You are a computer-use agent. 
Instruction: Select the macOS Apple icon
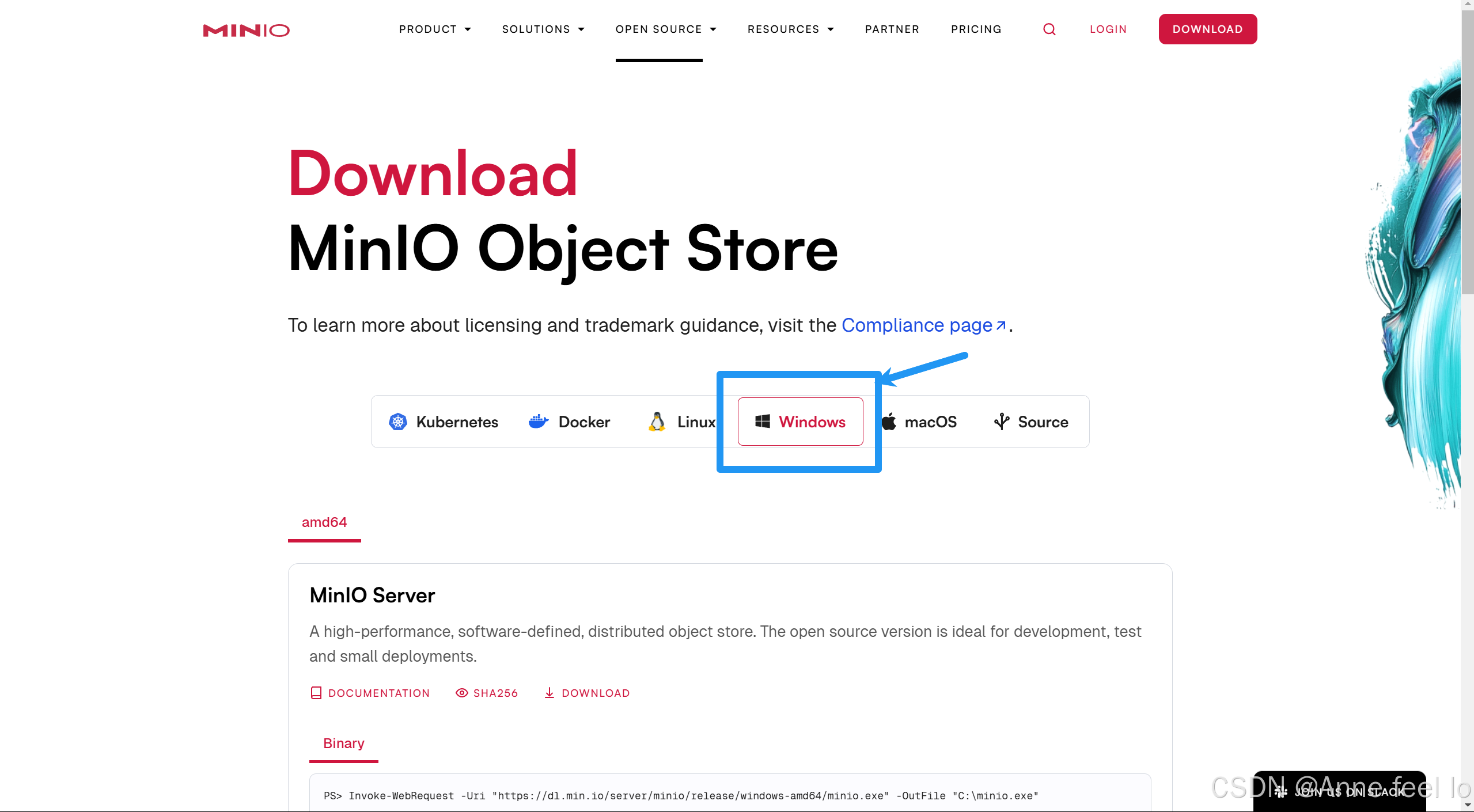pyautogui.click(x=889, y=421)
